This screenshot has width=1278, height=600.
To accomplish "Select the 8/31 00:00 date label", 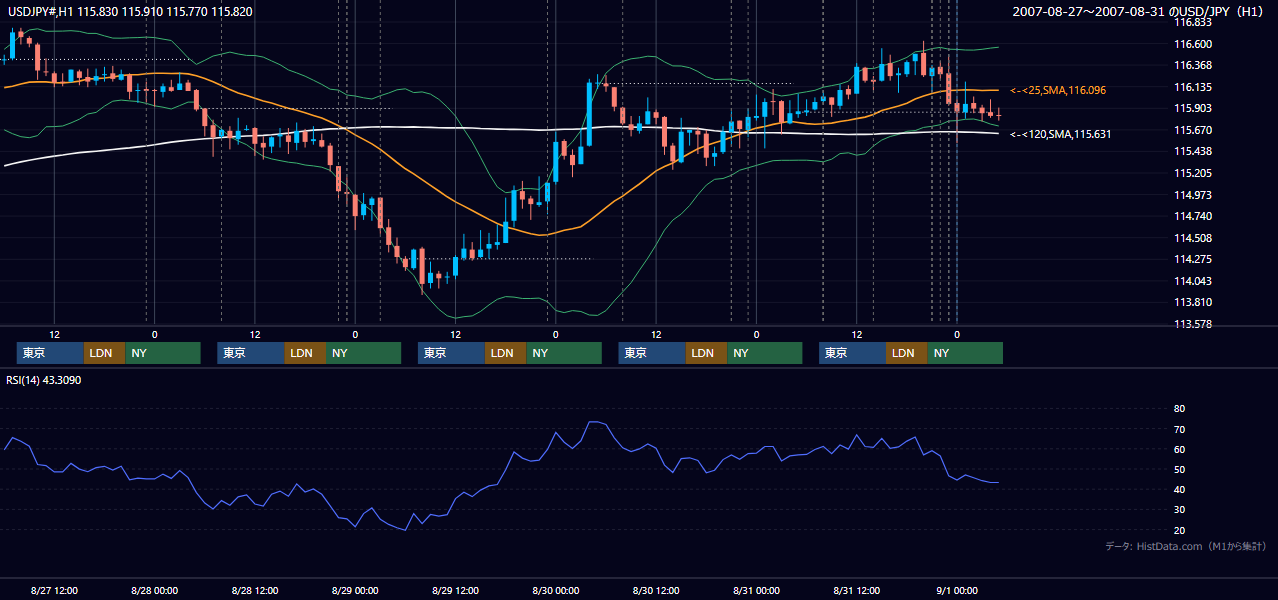I will [x=756, y=590].
